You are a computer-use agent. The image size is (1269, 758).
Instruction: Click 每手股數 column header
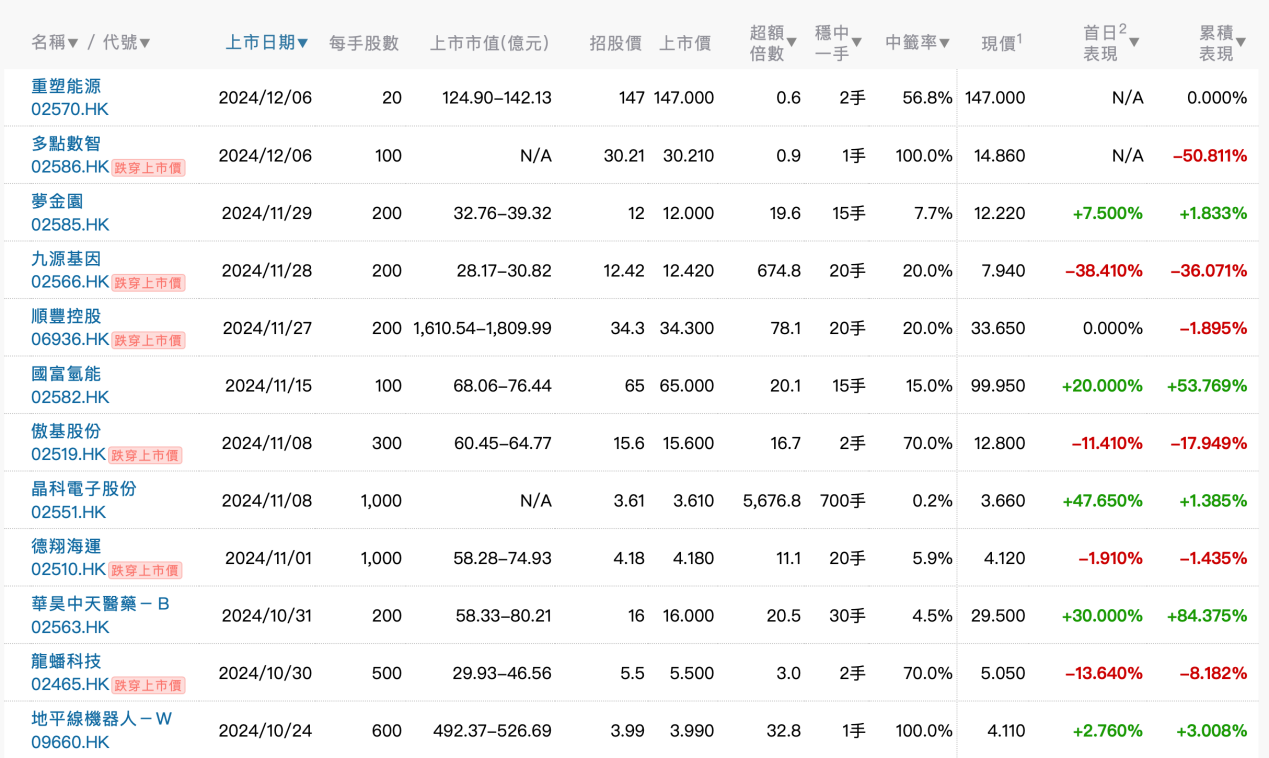[x=364, y=43]
